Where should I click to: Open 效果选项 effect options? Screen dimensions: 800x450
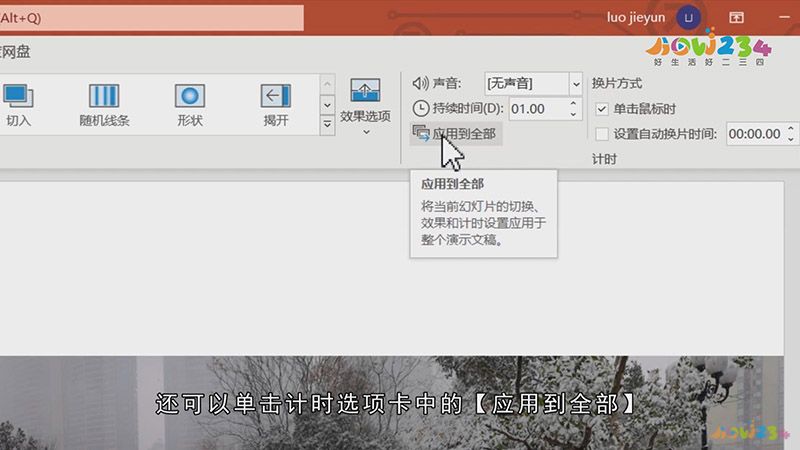click(x=365, y=106)
